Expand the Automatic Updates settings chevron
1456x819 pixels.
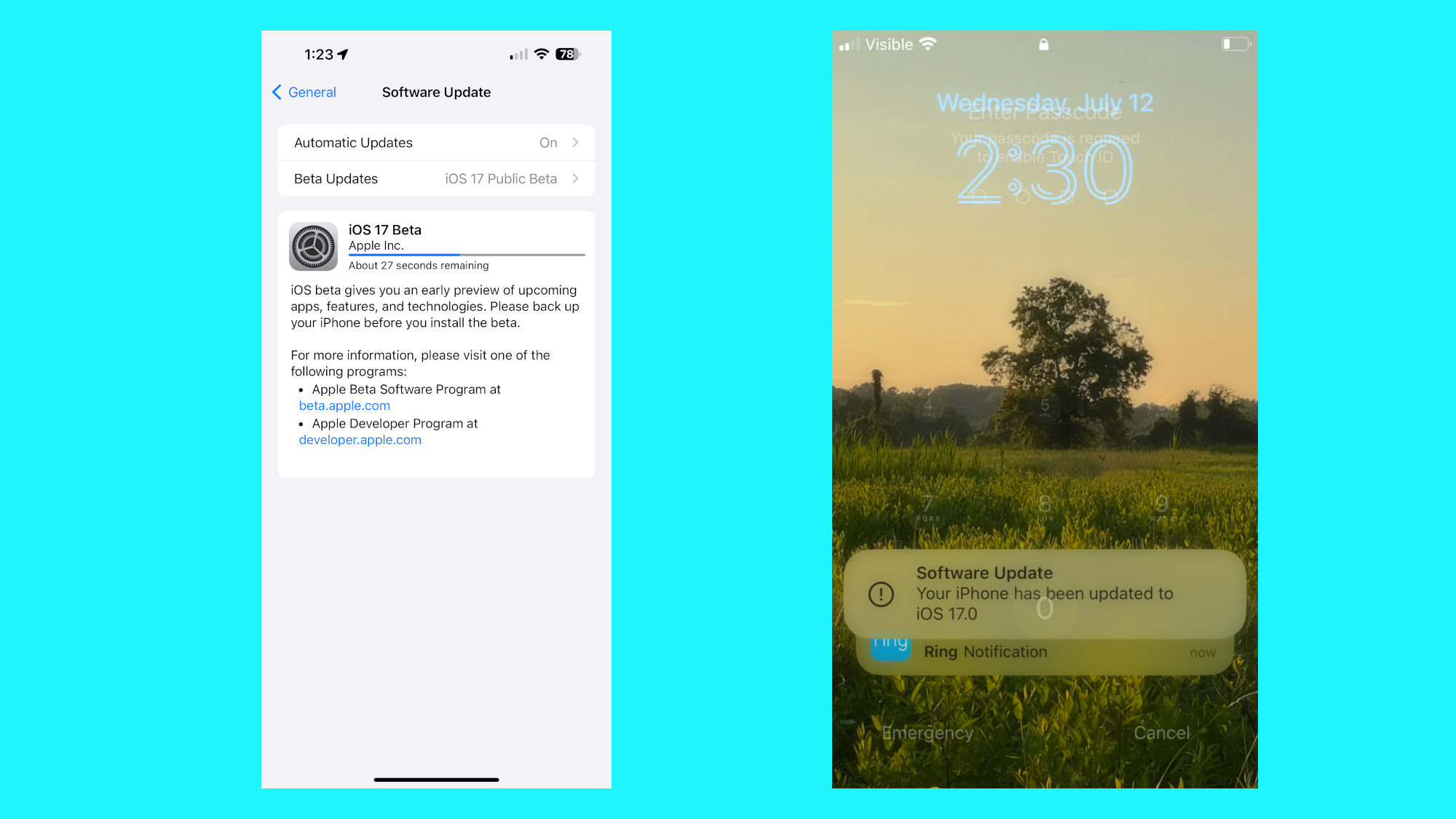pyautogui.click(x=576, y=142)
